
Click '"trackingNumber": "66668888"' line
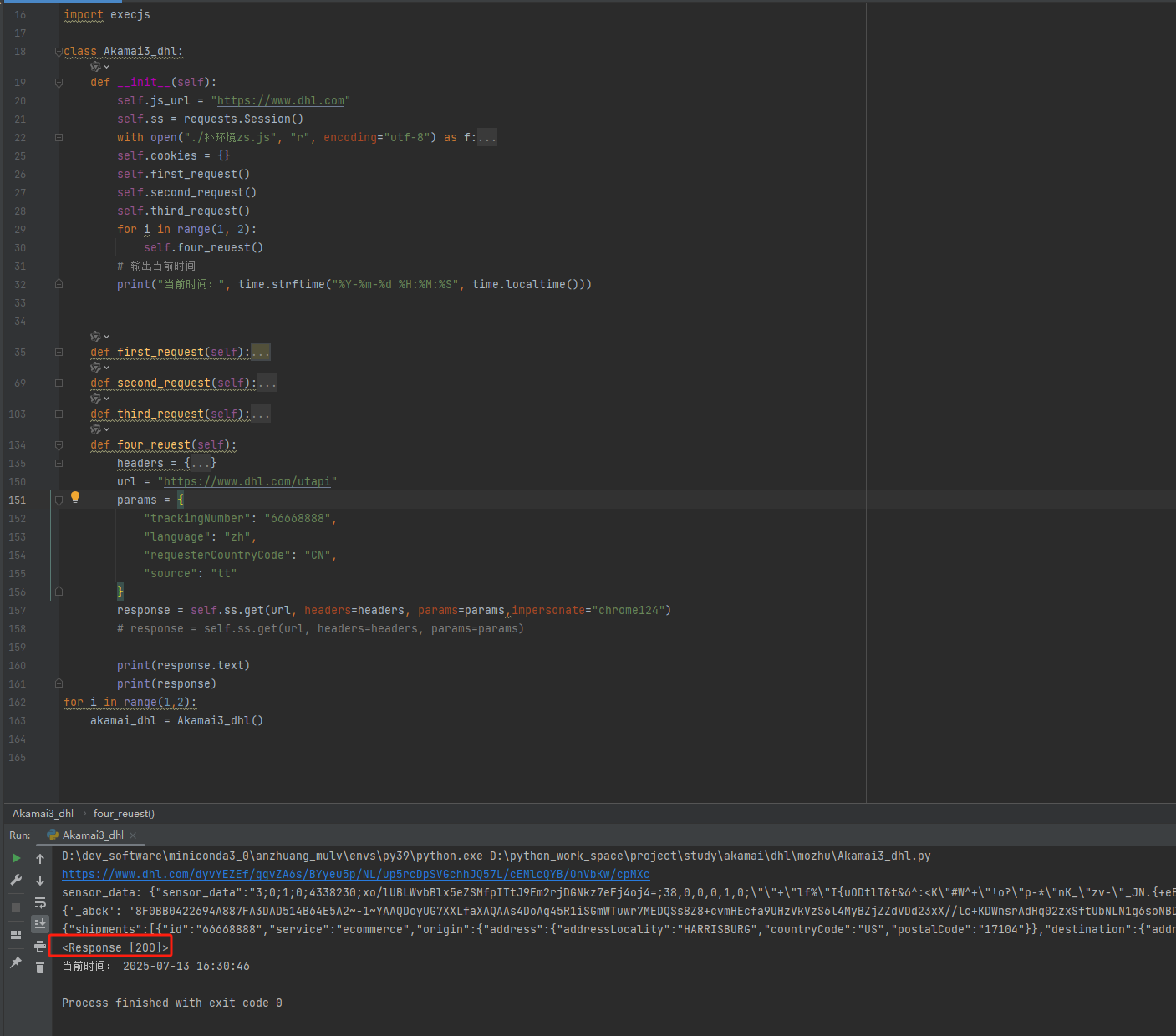[241, 519]
